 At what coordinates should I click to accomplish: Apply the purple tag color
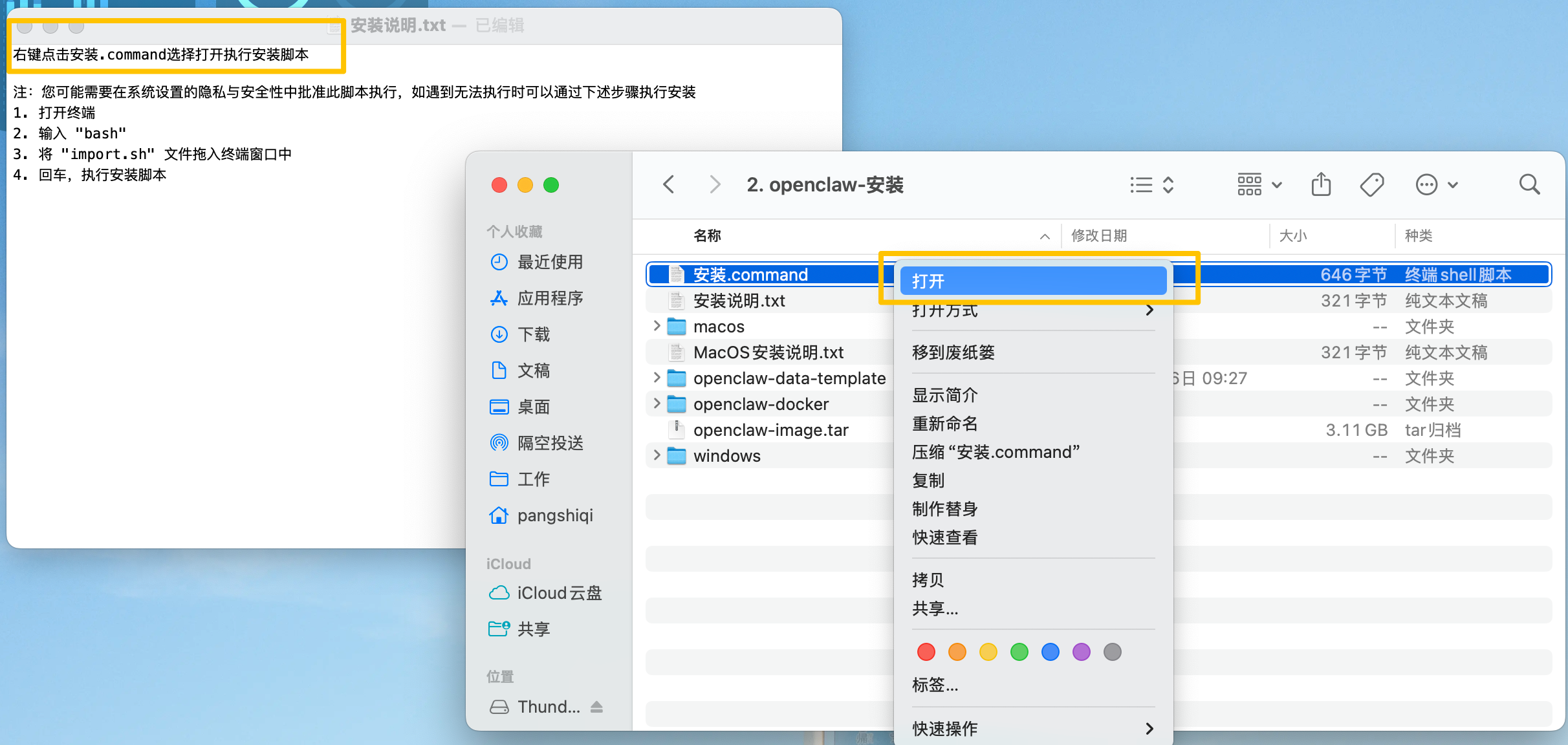(1081, 652)
